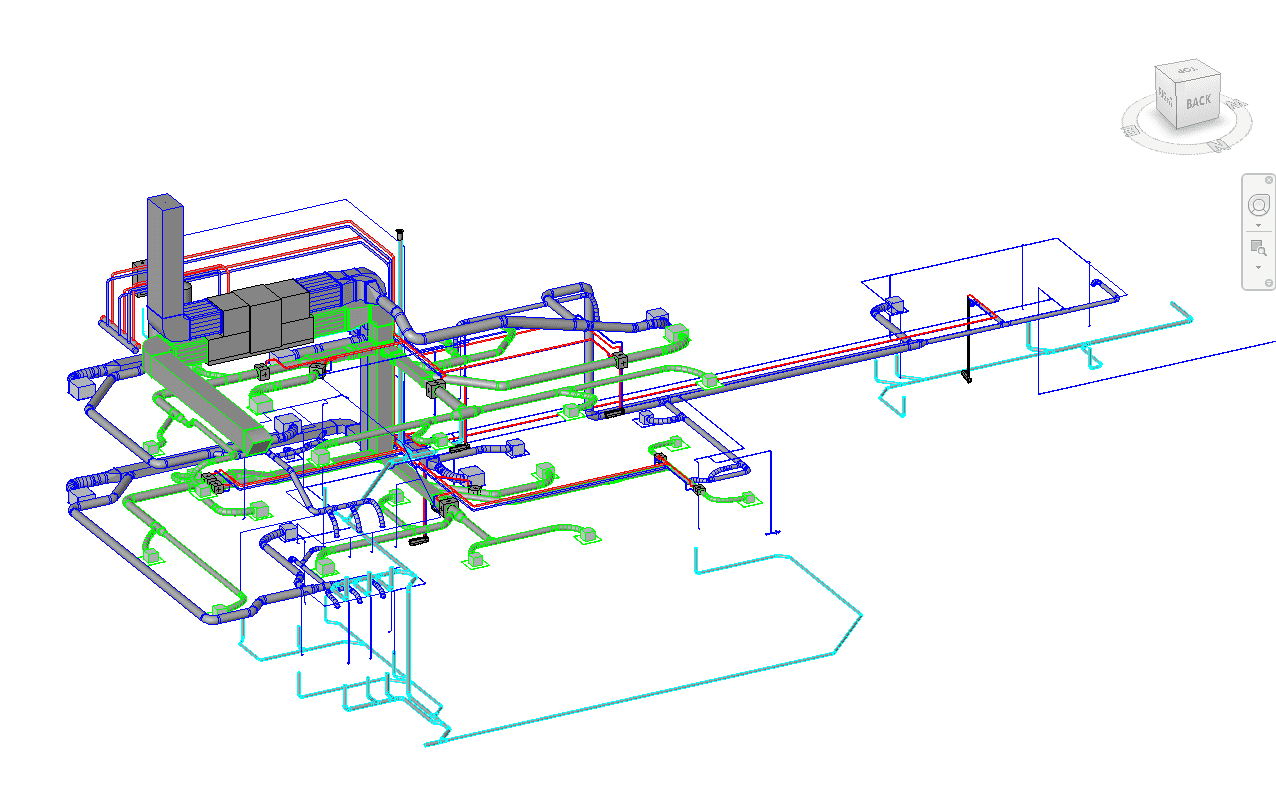
Task: Orient view using the ViewCube RIGHT face
Action: tap(1165, 98)
